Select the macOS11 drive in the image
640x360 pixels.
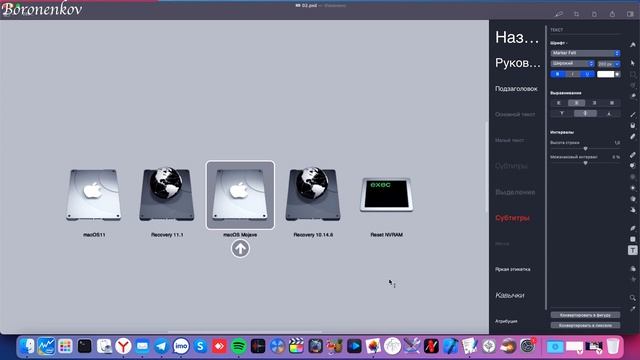click(x=93, y=195)
